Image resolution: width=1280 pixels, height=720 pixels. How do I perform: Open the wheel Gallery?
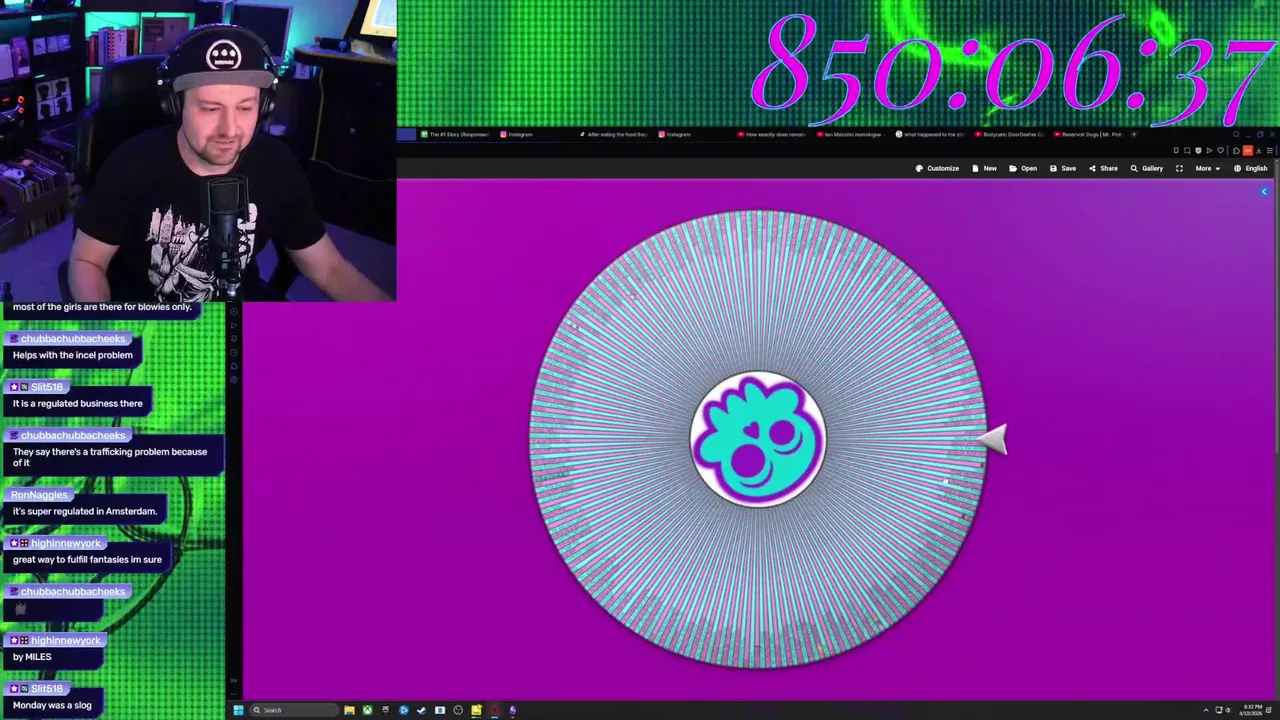pos(1147,168)
